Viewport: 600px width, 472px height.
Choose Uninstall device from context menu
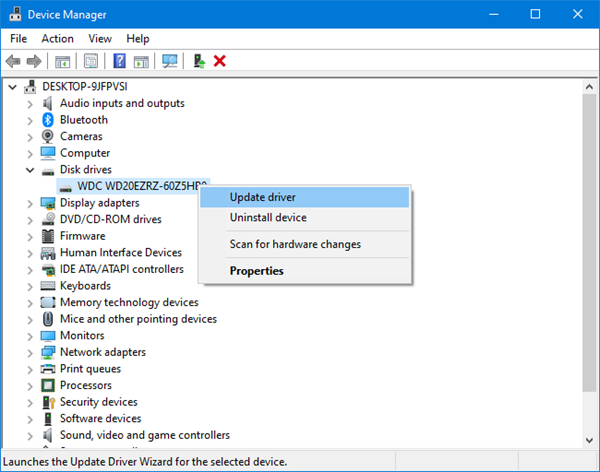pyautogui.click(x=305, y=217)
